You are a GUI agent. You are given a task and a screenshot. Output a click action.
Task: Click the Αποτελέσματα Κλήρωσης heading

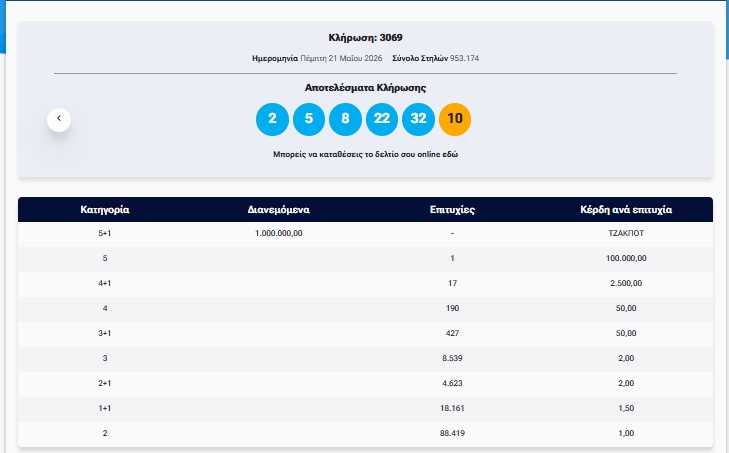pos(365,88)
